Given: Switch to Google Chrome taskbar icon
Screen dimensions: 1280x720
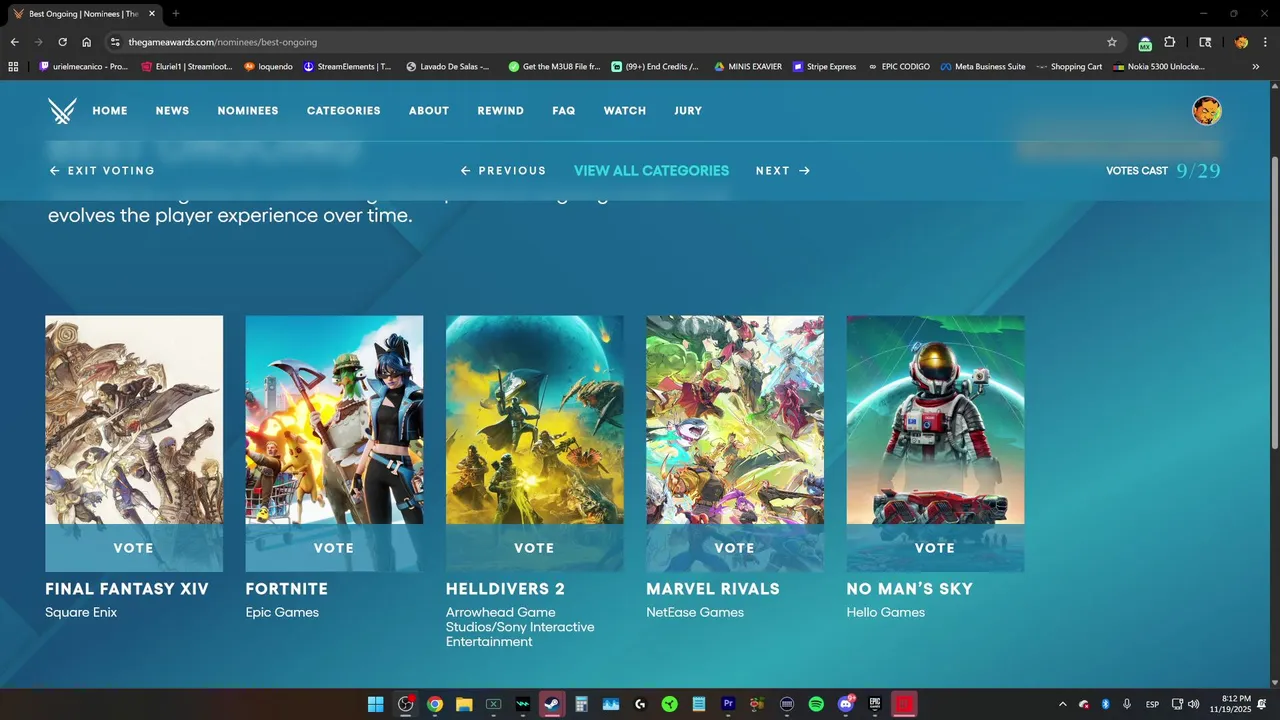Looking at the screenshot, I should pos(435,704).
